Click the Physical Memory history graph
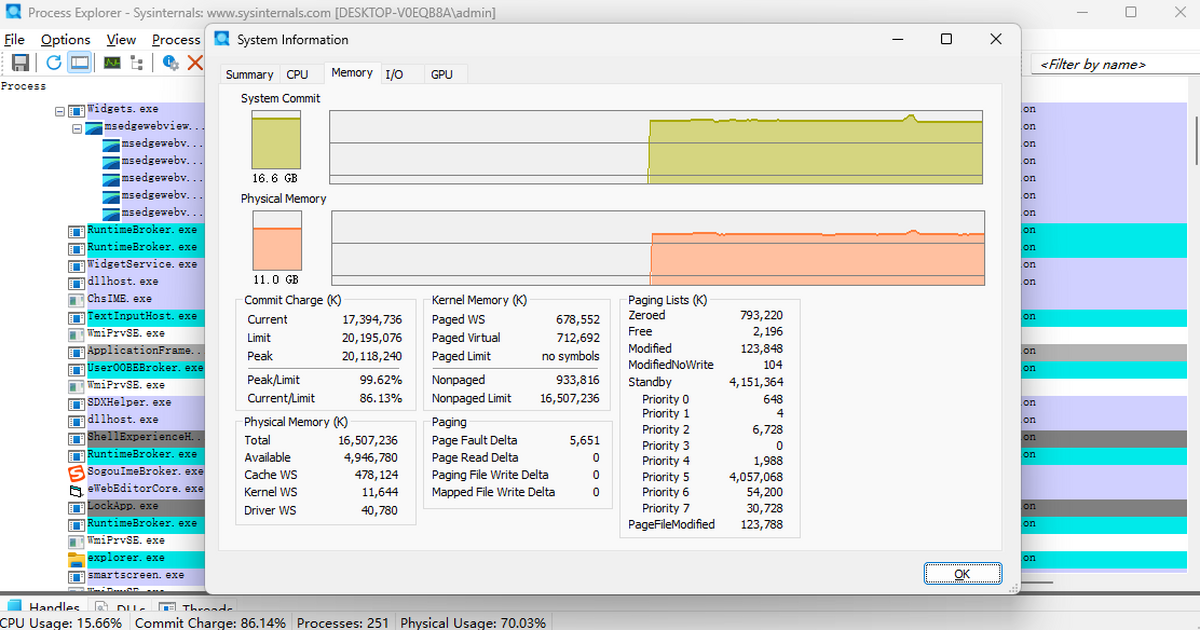The image size is (1200, 630). pos(657,247)
